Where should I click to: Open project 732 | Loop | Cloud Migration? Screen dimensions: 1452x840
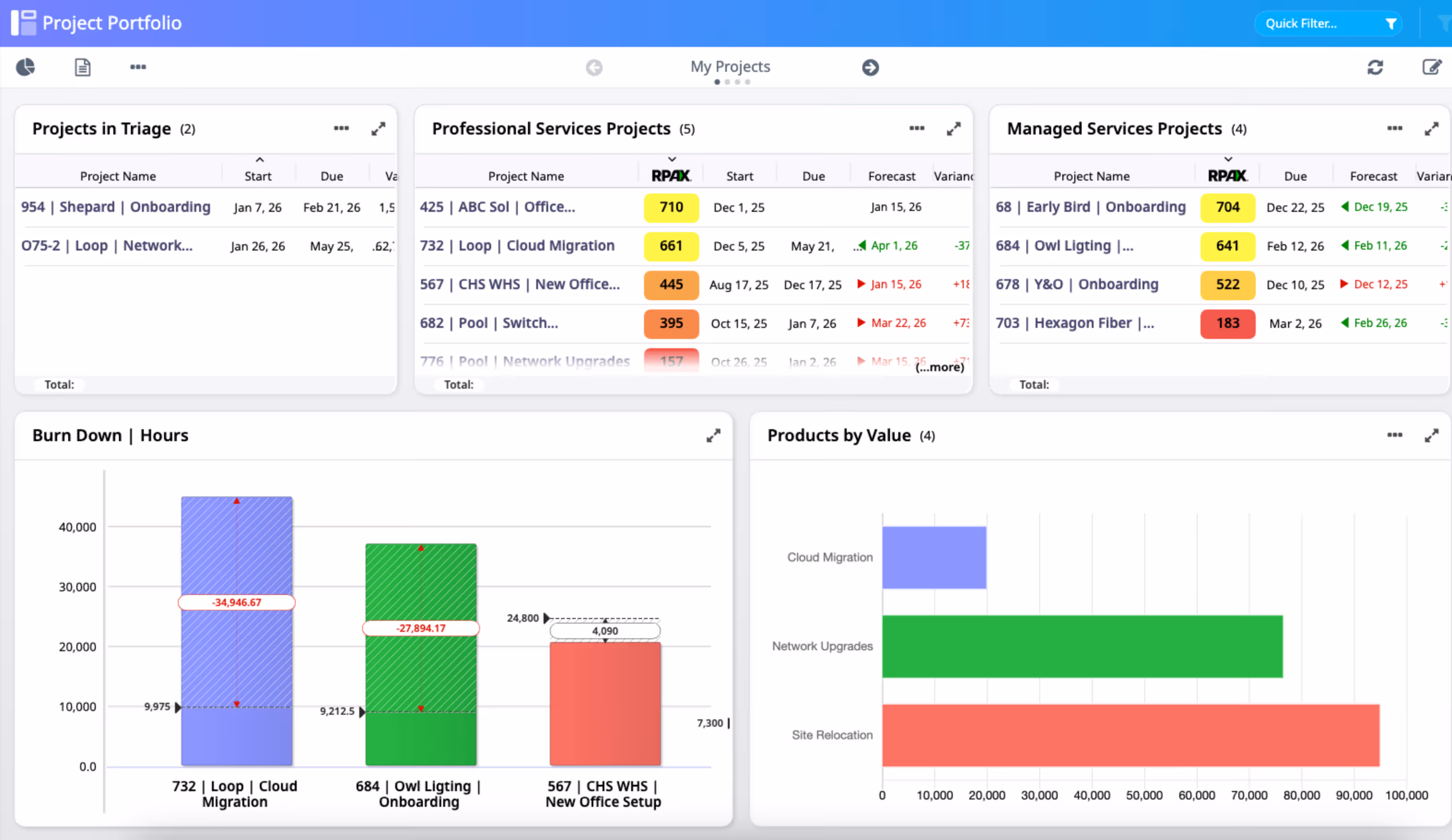point(517,245)
